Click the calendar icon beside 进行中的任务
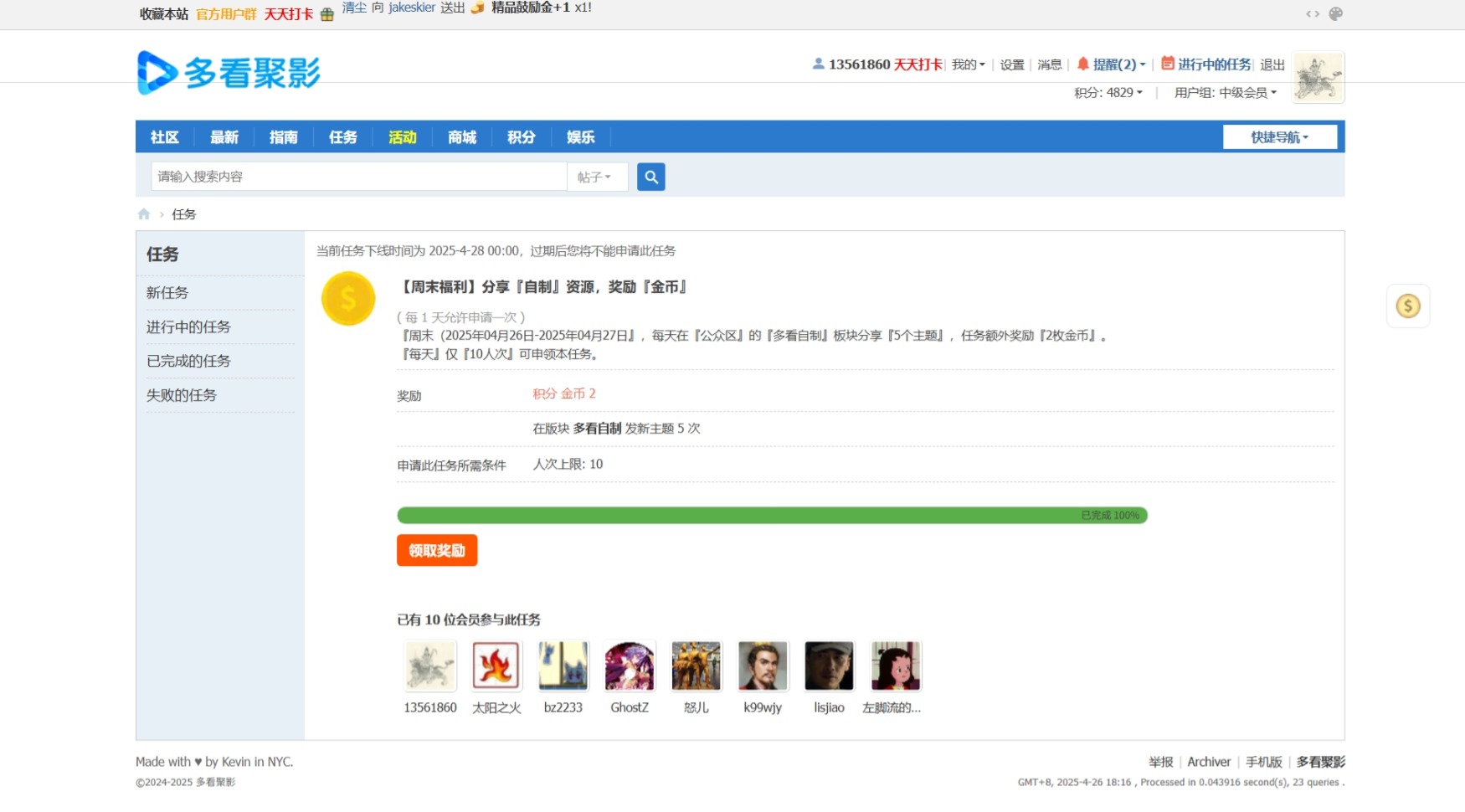 pyautogui.click(x=1167, y=64)
